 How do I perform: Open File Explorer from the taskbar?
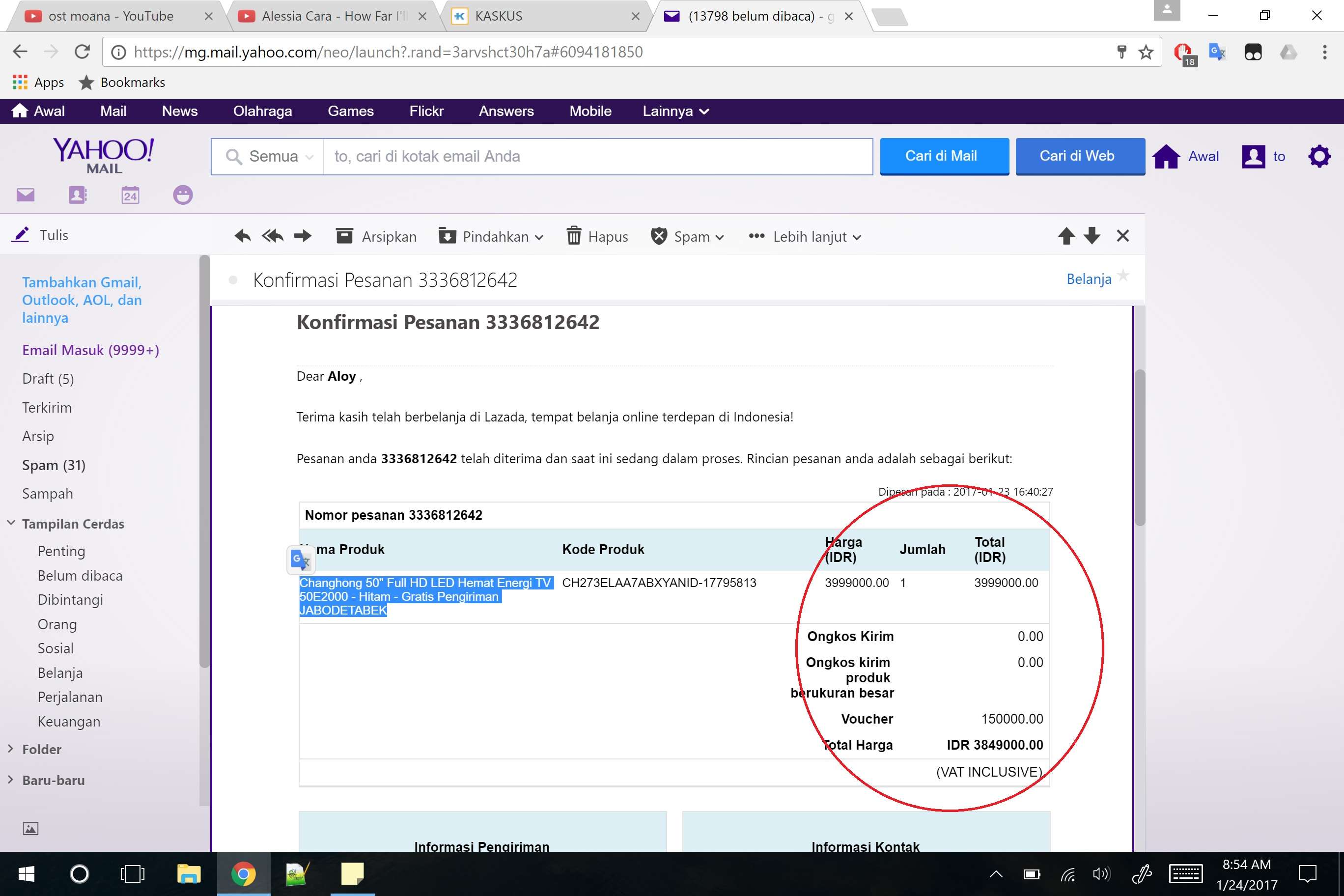click(189, 874)
